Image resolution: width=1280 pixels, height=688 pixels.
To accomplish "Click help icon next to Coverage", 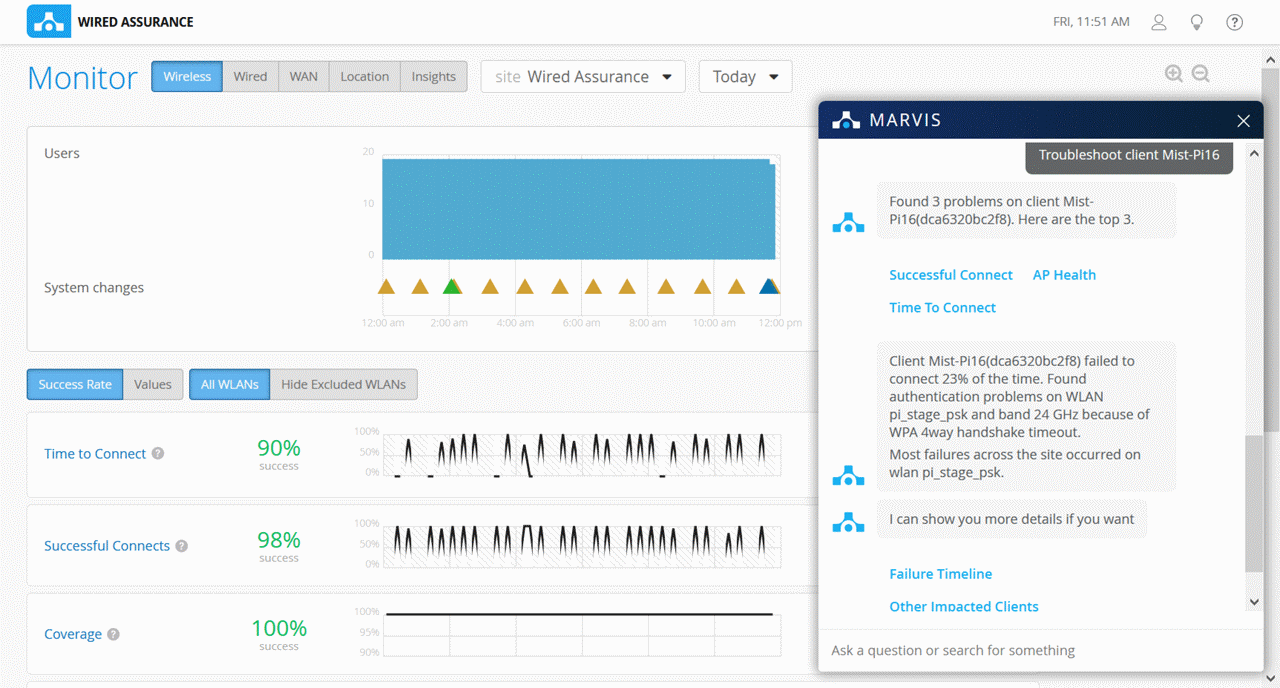I will [114, 634].
